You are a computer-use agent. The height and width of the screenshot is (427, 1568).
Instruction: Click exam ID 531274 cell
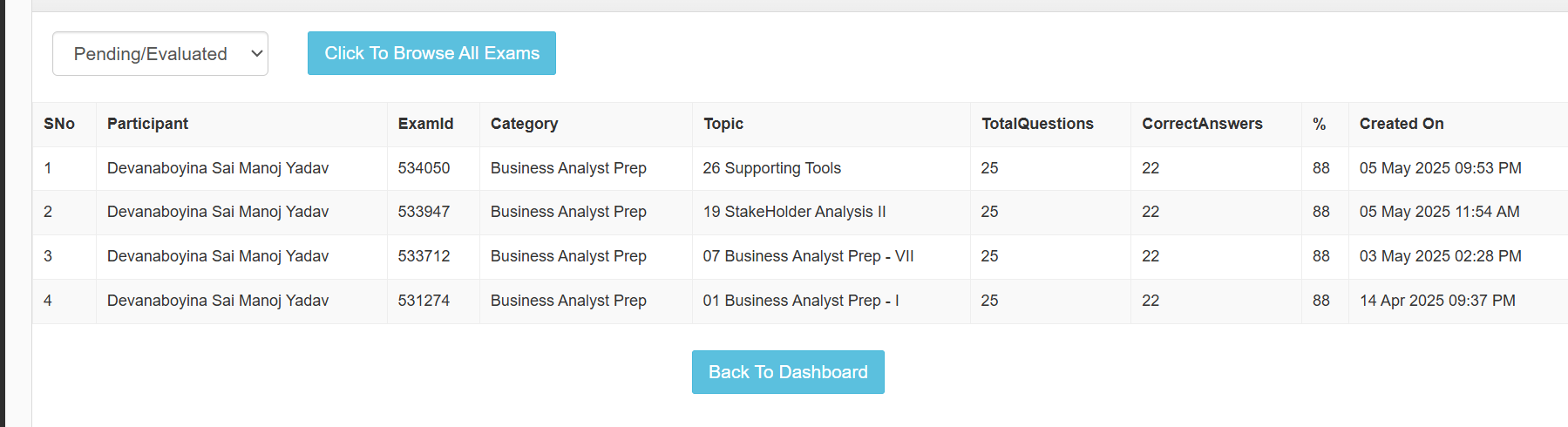coord(424,301)
